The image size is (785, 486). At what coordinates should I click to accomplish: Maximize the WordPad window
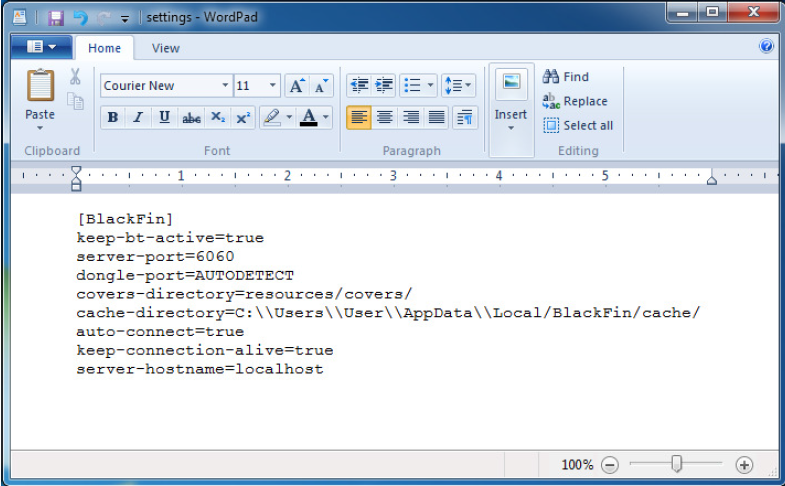pos(713,12)
